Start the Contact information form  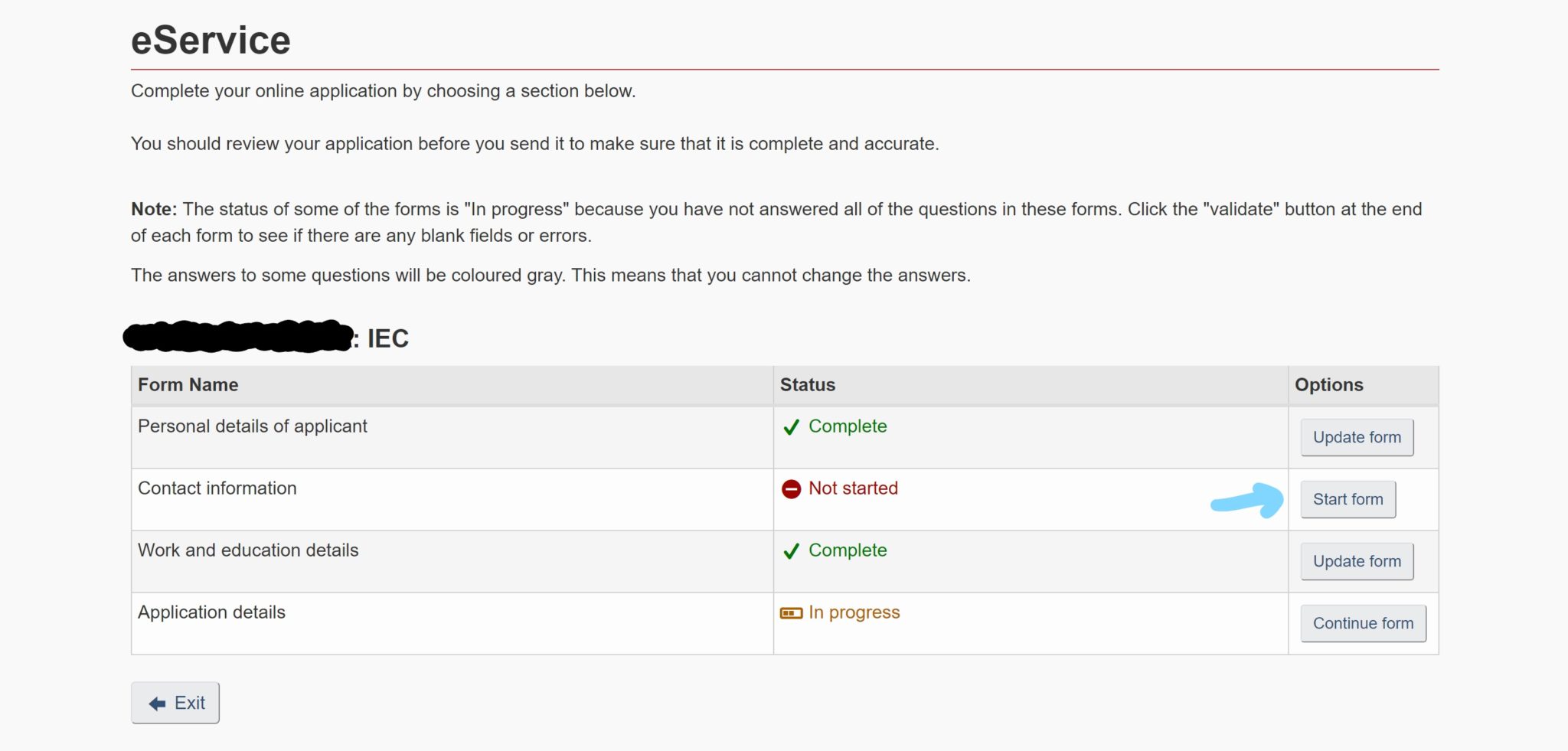tap(1347, 499)
